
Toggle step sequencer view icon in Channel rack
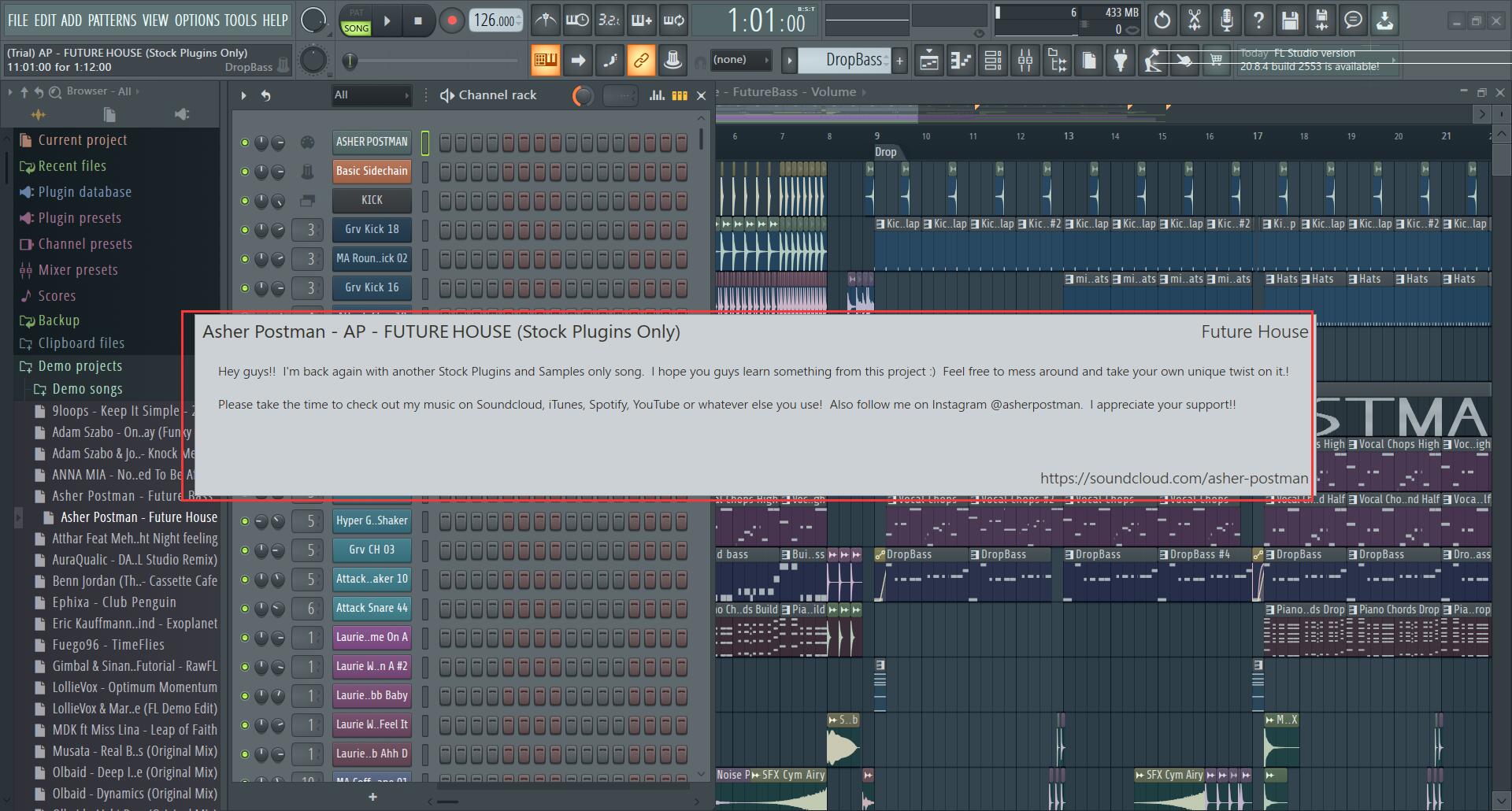coord(680,95)
